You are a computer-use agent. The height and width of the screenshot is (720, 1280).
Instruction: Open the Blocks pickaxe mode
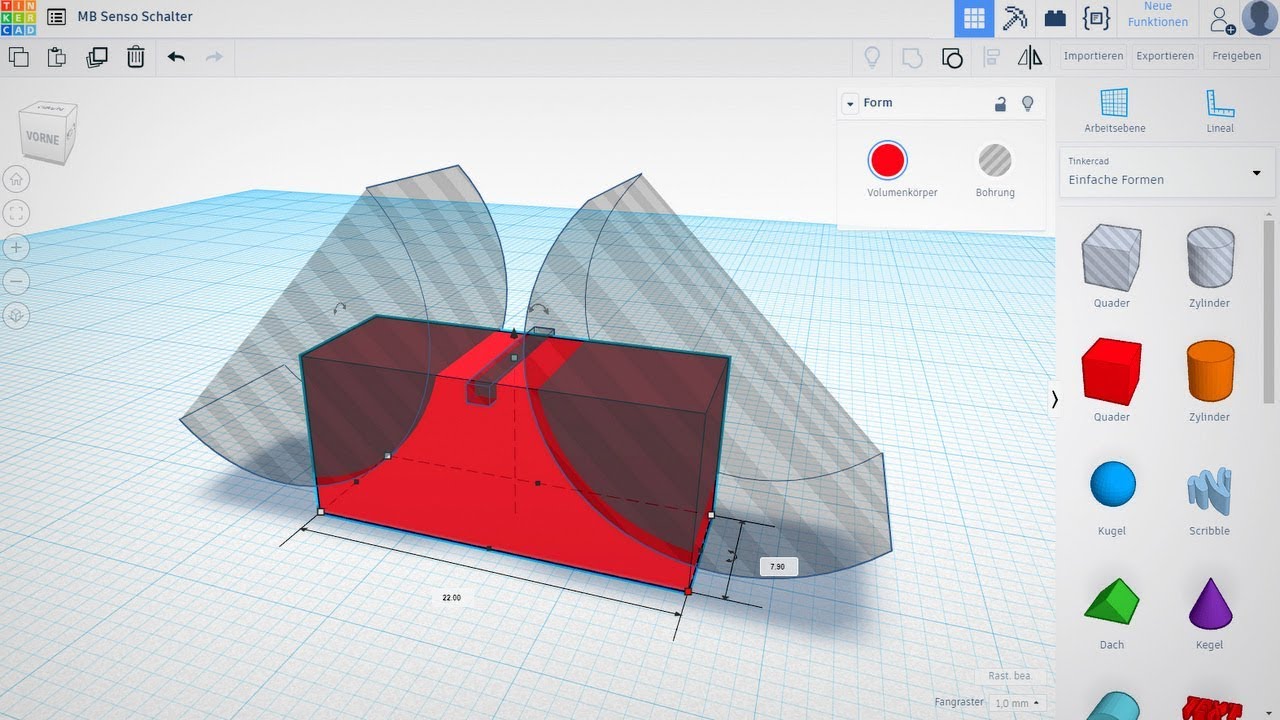coord(1015,18)
